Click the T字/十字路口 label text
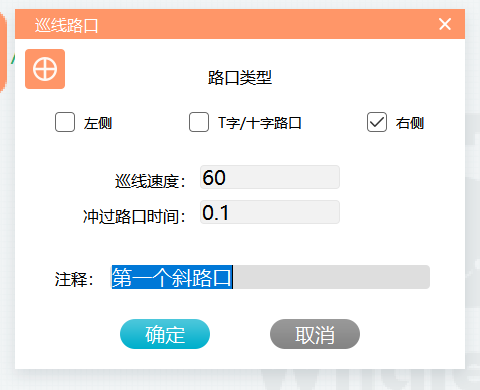Viewport: 480px width, 390px height. click(260, 123)
